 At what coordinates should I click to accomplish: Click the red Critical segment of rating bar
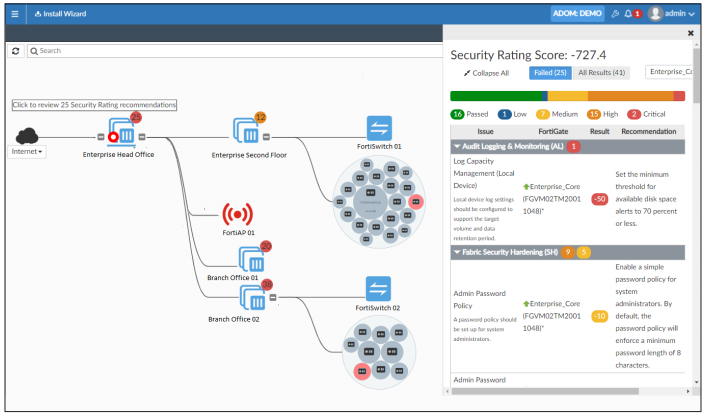[x=679, y=96]
